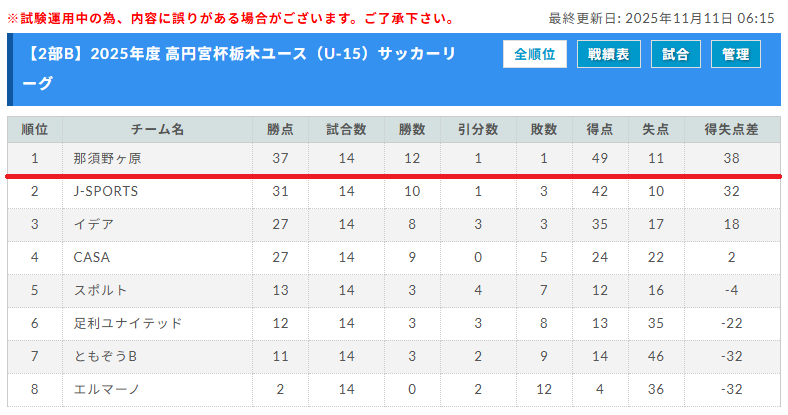Image resolution: width=788 pixels, height=415 pixels.
Task: Click the 得点 column header
Action: pos(600,129)
